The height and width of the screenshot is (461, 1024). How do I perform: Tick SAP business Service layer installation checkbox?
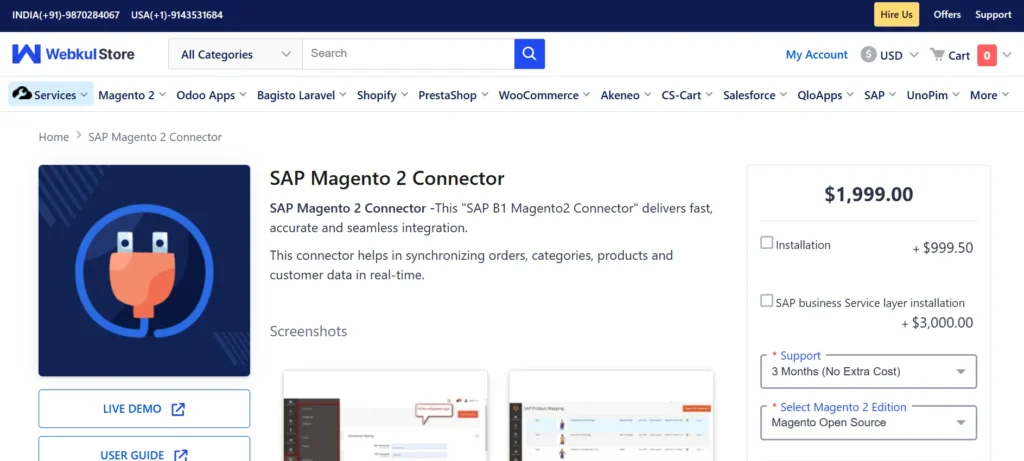(767, 300)
